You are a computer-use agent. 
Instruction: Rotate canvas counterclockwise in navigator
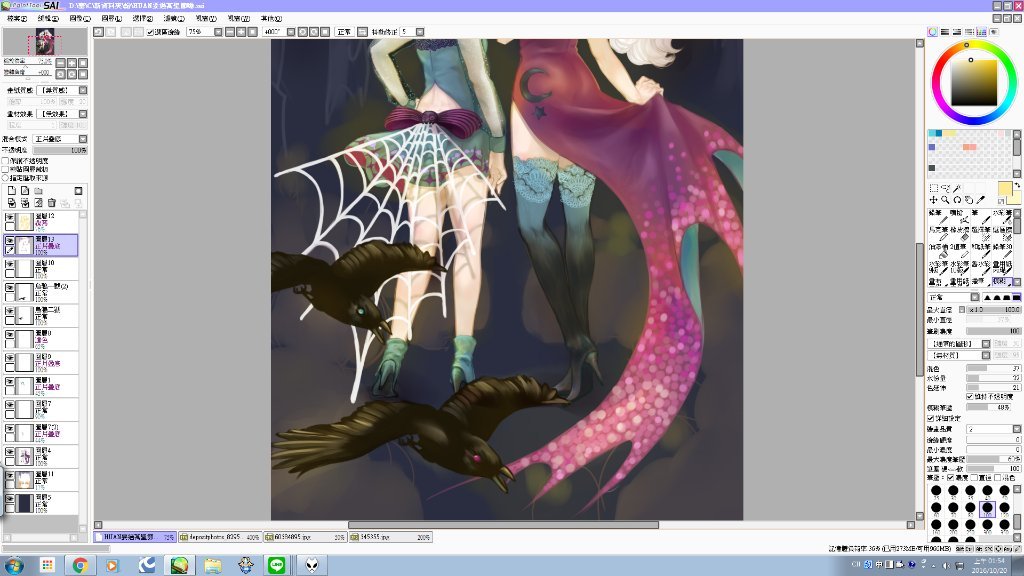pos(61,74)
